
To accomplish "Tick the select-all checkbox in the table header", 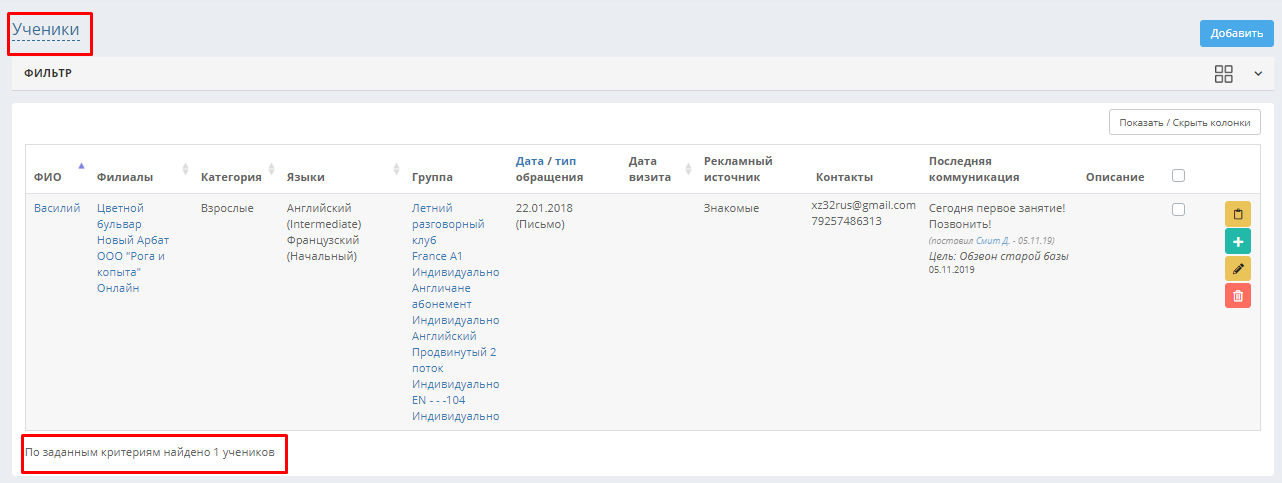I will point(1178,176).
